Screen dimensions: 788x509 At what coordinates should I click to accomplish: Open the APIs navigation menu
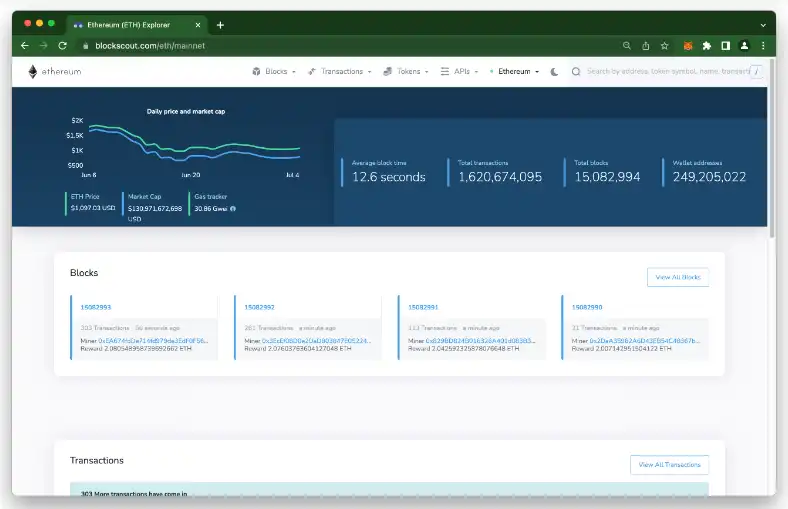[x=459, y=71]
